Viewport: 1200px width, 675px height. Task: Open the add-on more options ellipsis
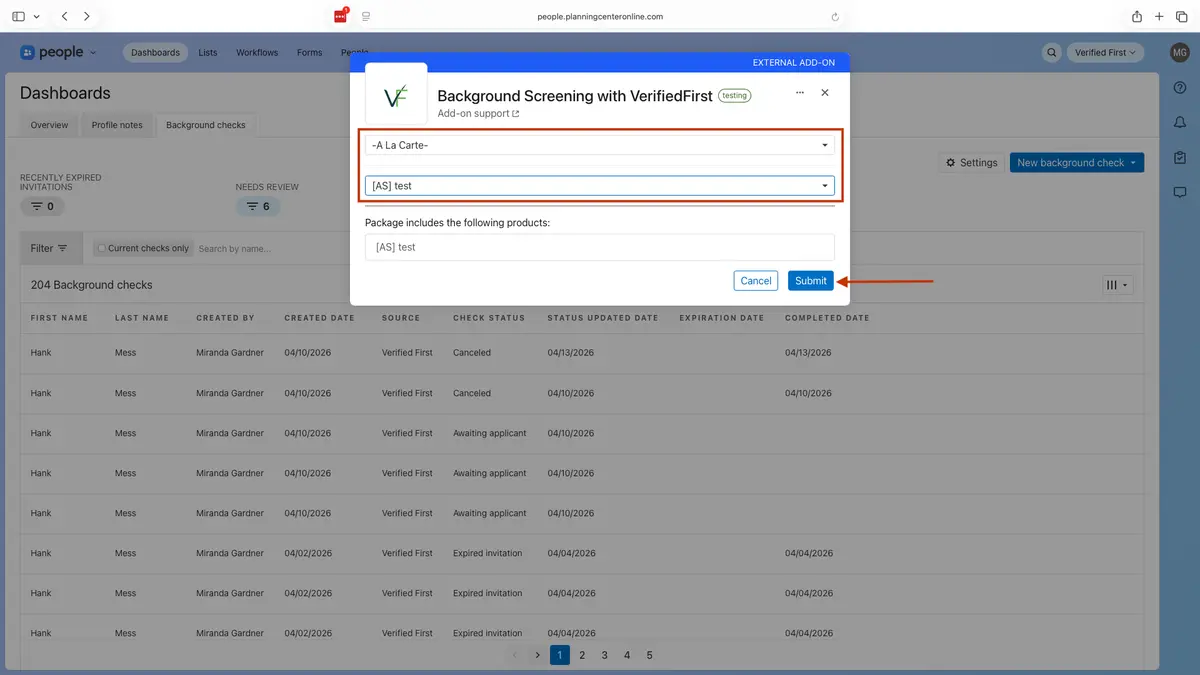800,92
